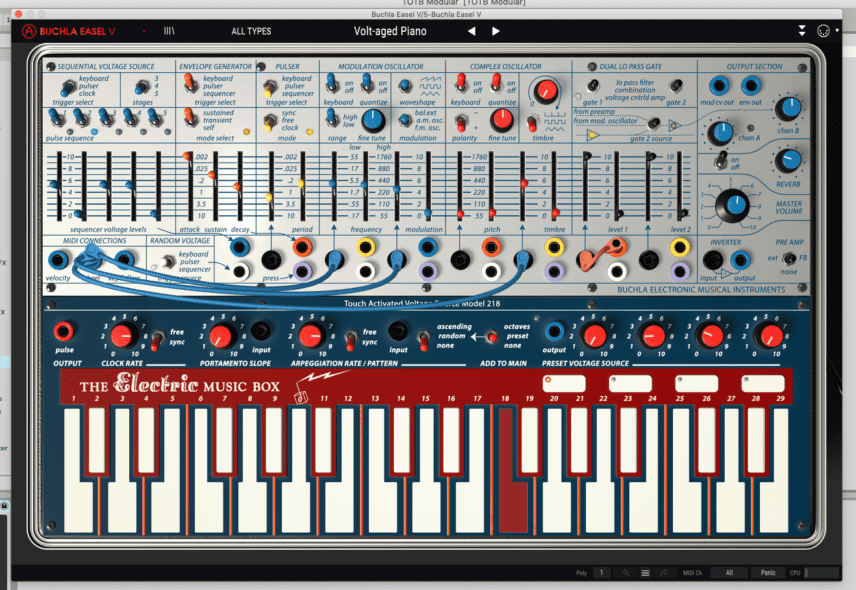Click the Panic button
This screenshot has width=856, height=590.
pyautogui.click(x=768, y=573)
